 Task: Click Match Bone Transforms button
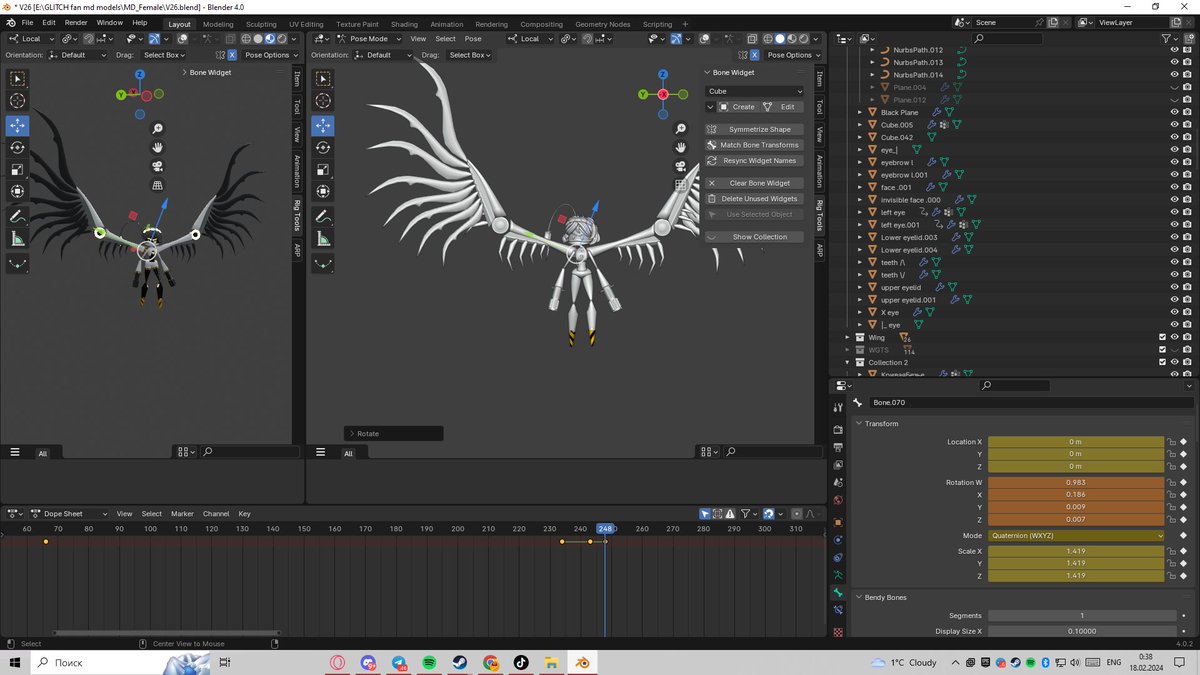click(x=754, y=145)
